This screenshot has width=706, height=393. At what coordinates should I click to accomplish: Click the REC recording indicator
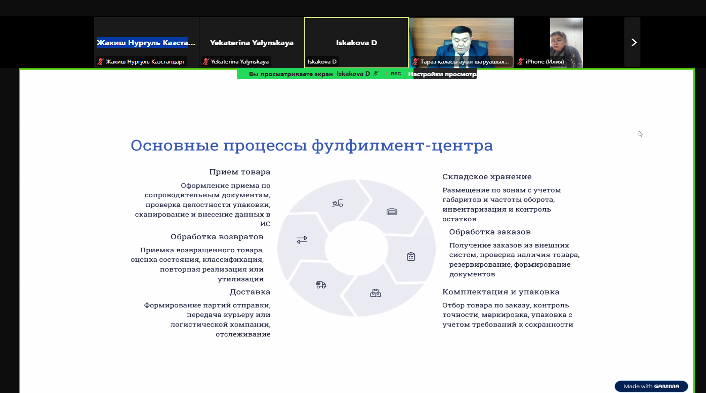393,73
